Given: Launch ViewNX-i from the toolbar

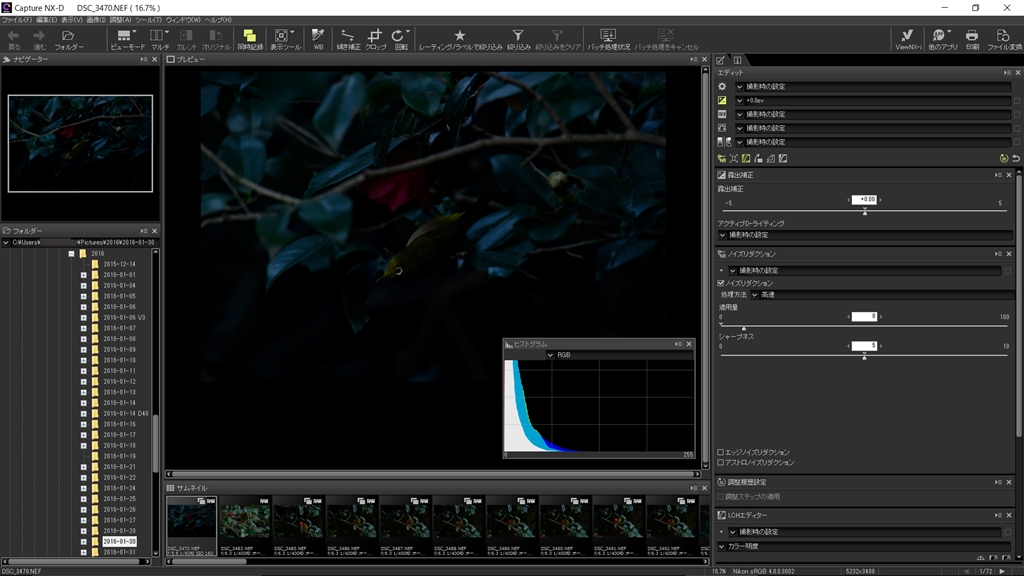Looking at the screenshot, I should click(x=907, y=39).
